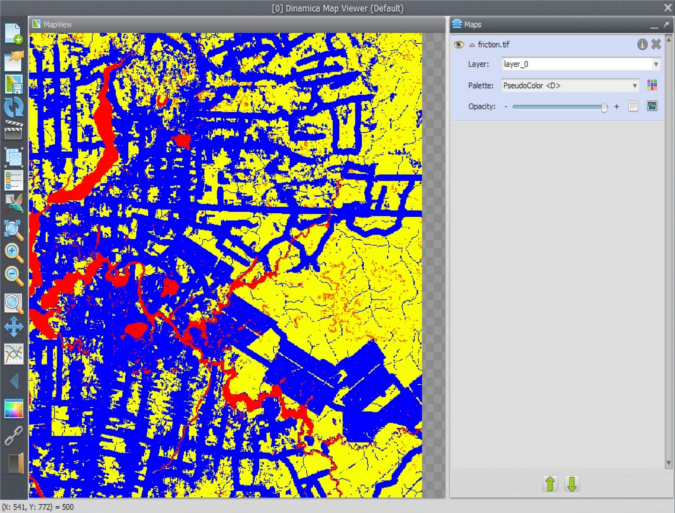Click the save map floppy disk icon

(14, 84)
